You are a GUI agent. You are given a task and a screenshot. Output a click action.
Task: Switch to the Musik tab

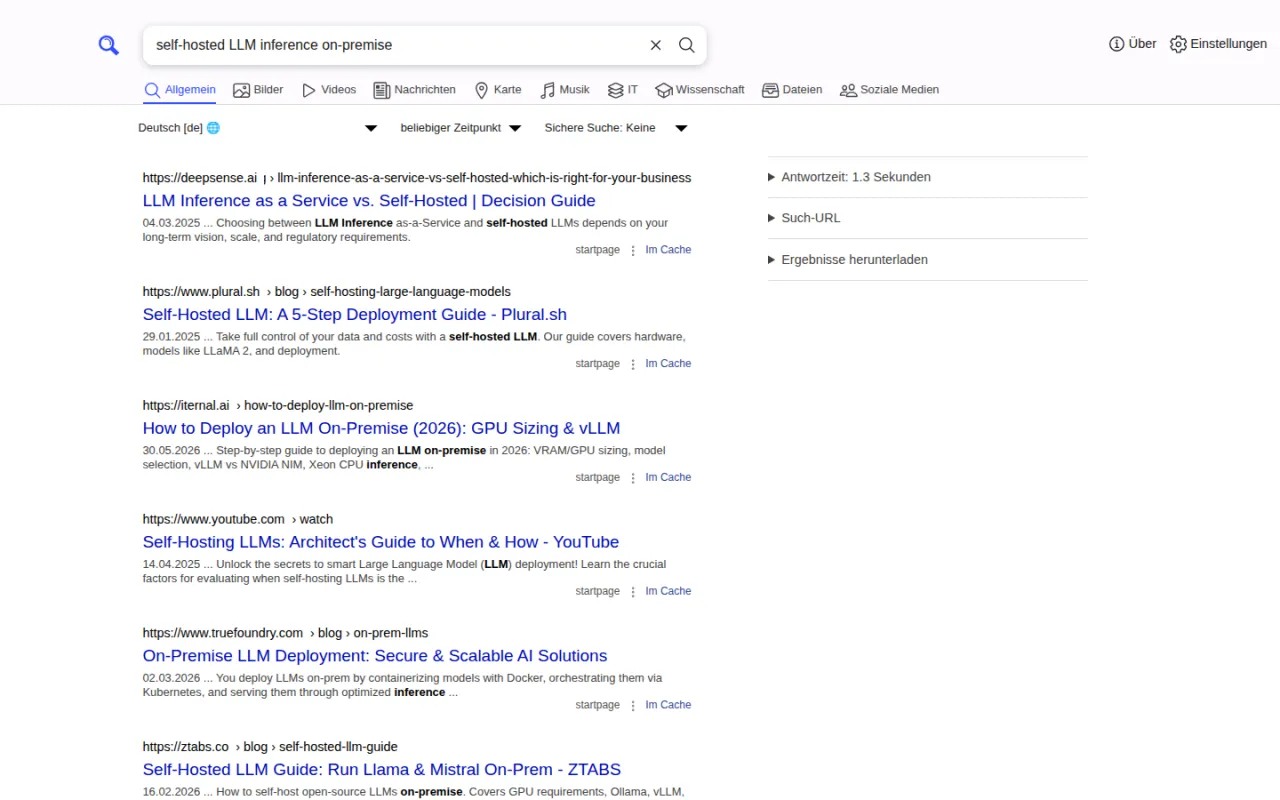click(x=565, y=90)
